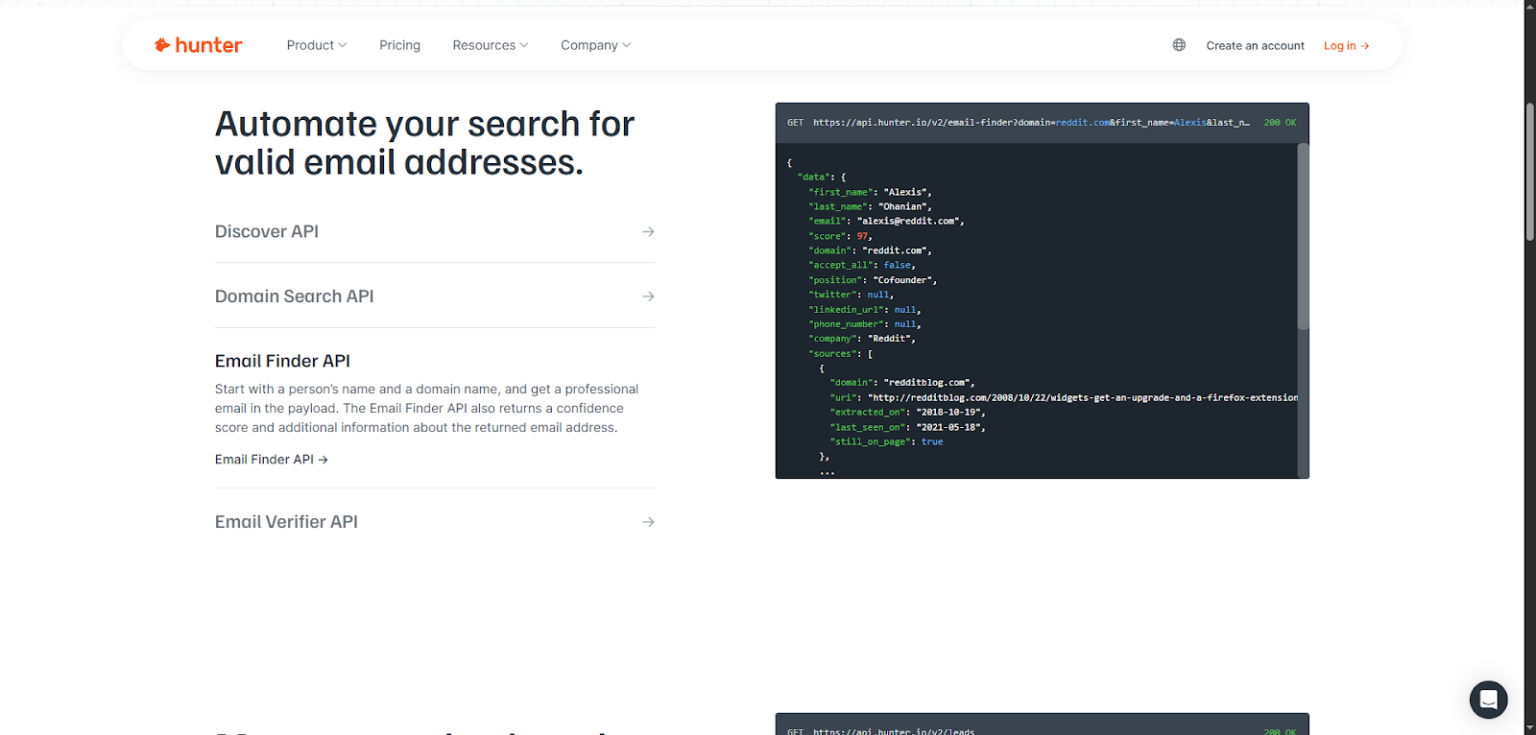Screen dimensions: 1536x735
Task: Open the language globe icon
Action: coord(1178,44)
